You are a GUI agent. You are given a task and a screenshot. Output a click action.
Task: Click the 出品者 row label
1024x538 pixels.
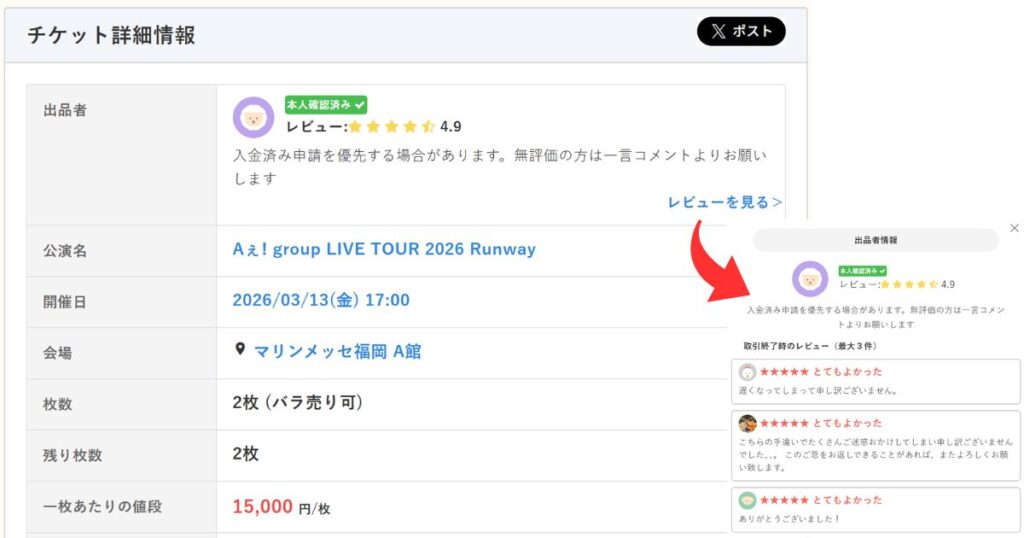(x=65, y=110)
